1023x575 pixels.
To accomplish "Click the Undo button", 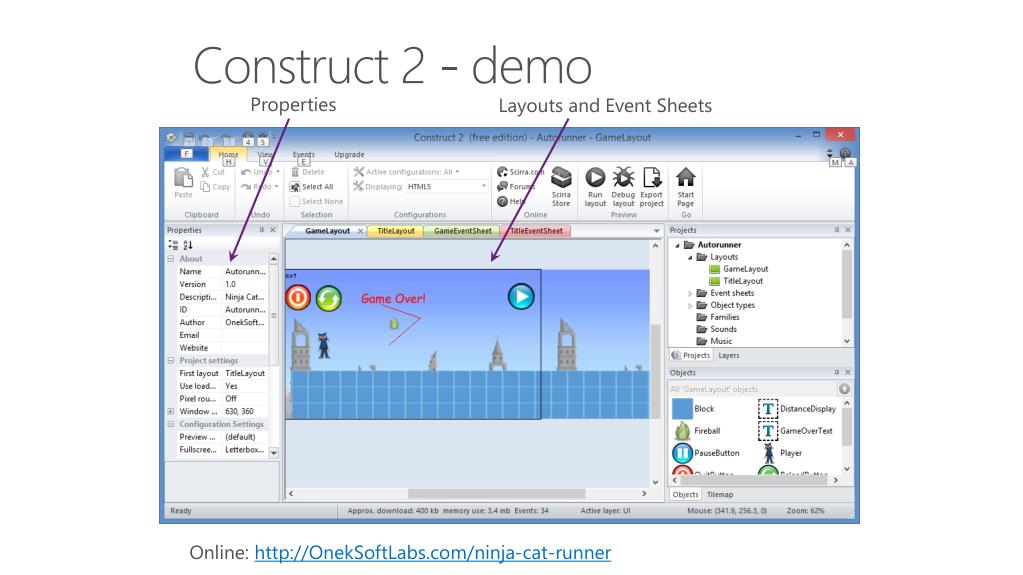I will click(x=258, y=172).
